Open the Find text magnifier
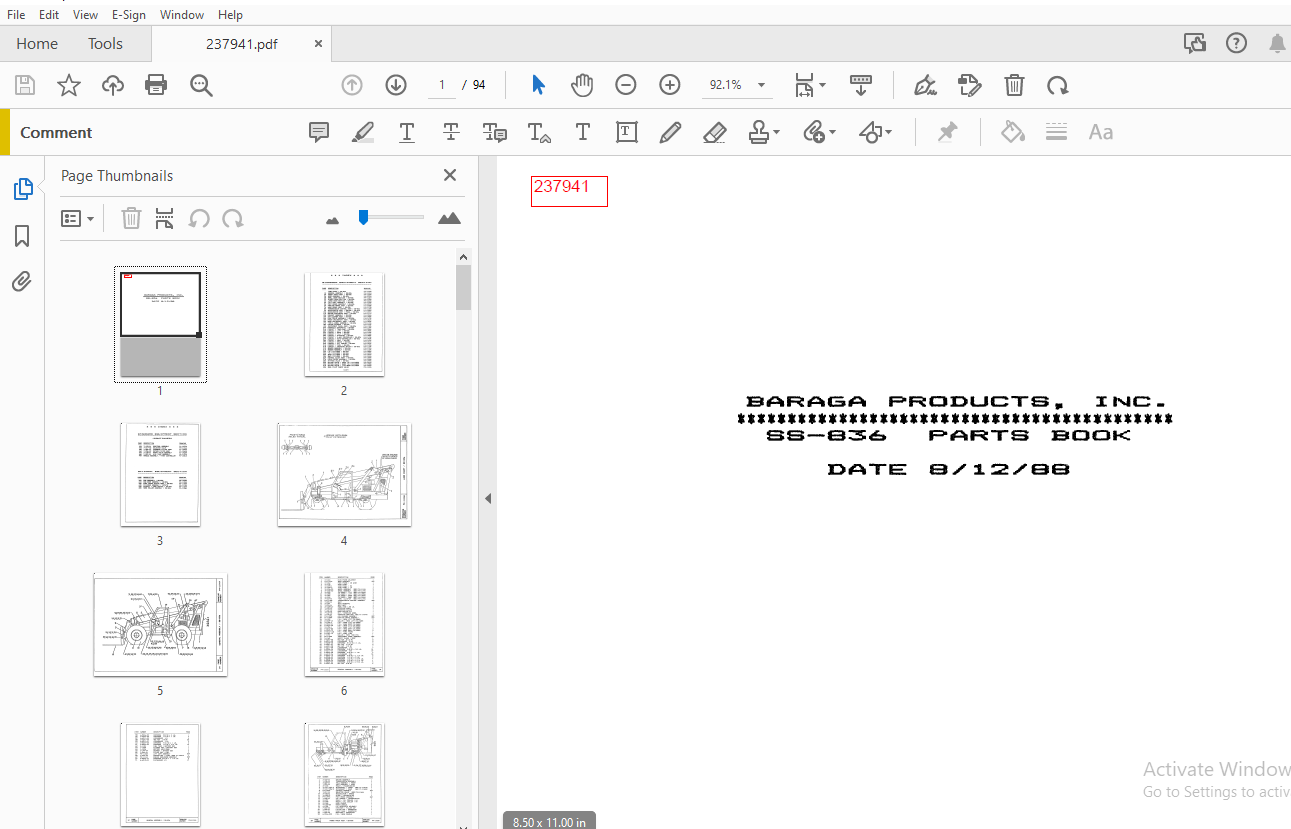Image resolution: width=1291 pixels, height=829 pixels. (201, 85)
